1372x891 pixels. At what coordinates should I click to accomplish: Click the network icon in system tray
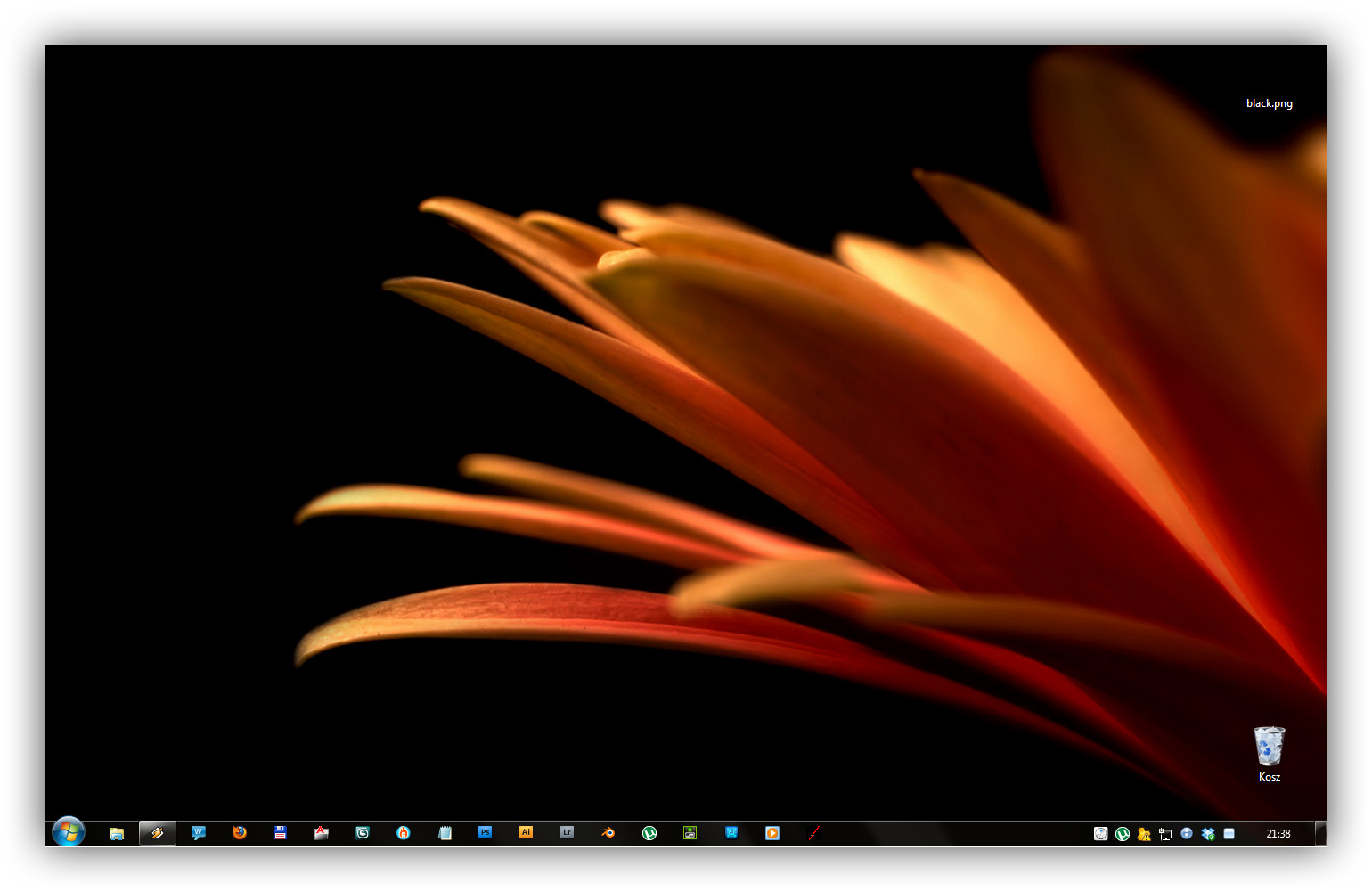click(x=1165, y=834)
